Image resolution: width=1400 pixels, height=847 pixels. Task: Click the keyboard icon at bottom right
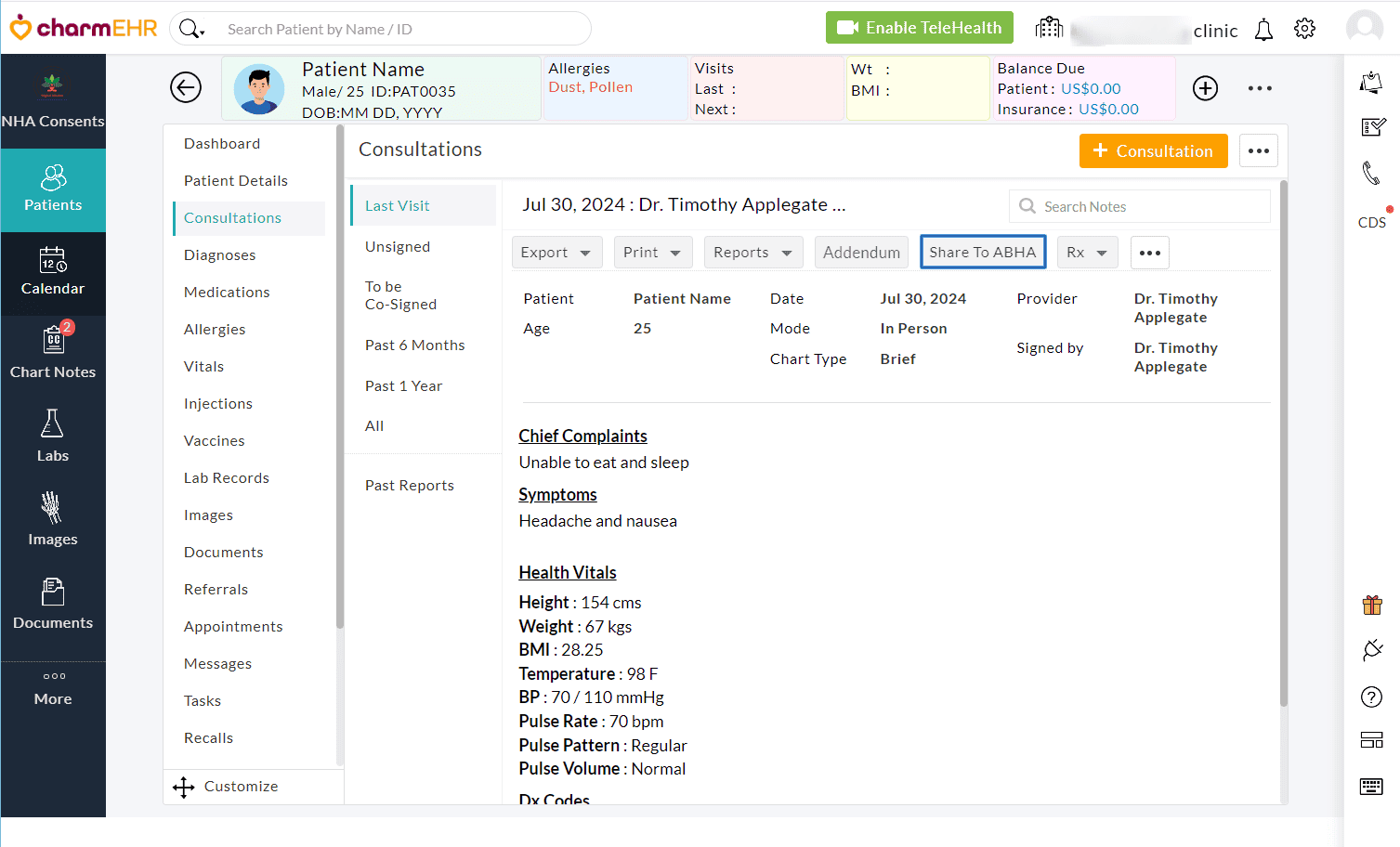(x=1371, y=787)
